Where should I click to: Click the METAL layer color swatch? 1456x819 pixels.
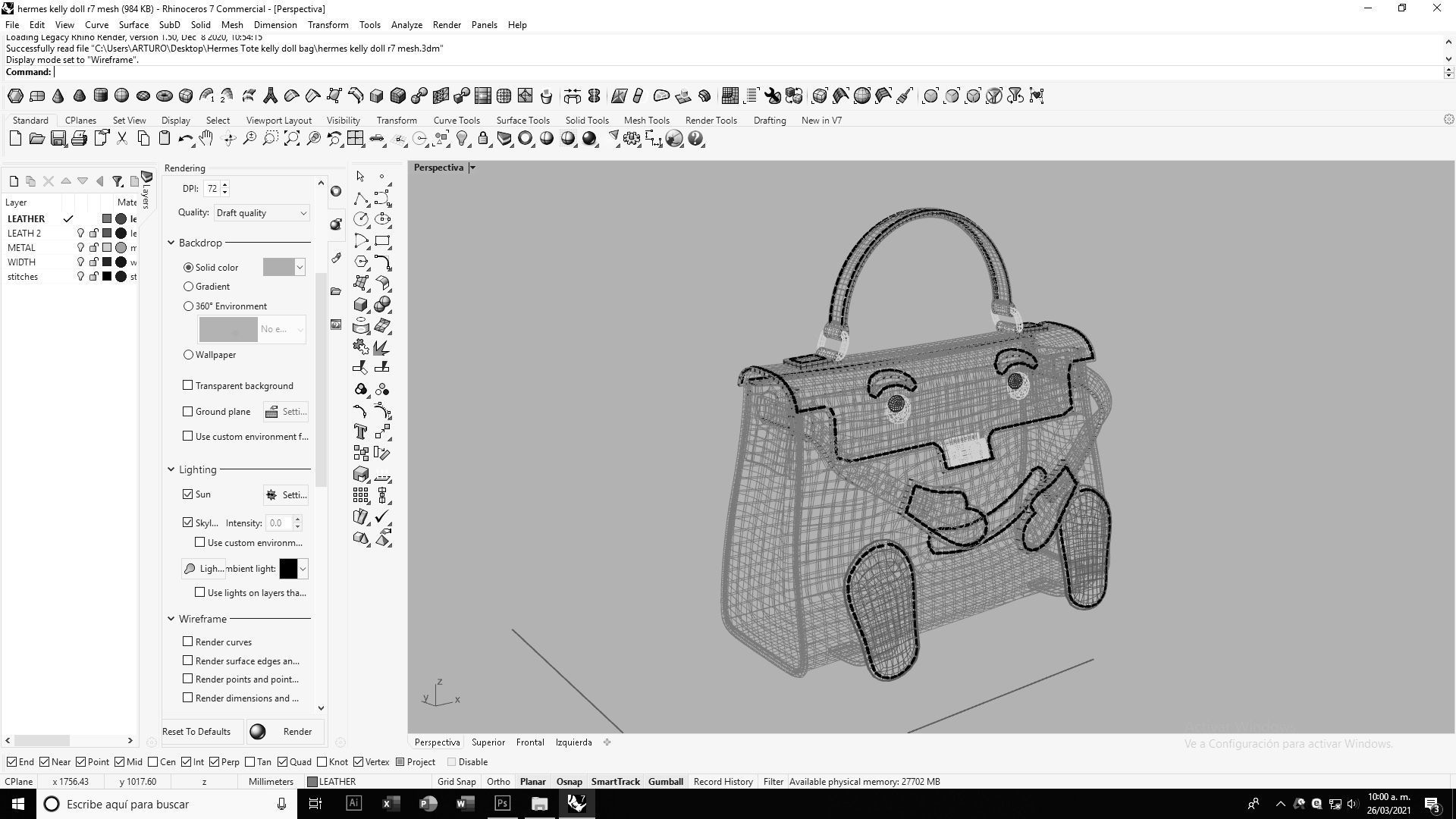point(107,248)
